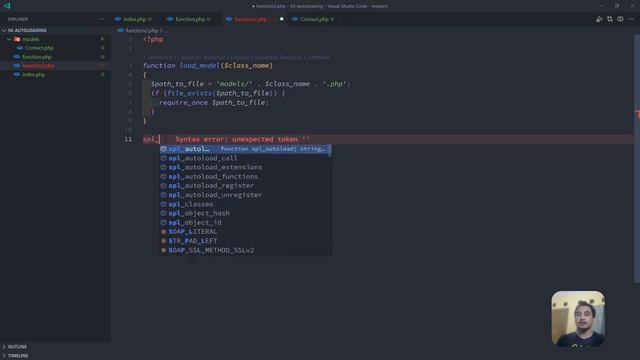Choose STR_PAD_LEFT constant from suggestions
This screenshot has width=640, height=360.
245,241
